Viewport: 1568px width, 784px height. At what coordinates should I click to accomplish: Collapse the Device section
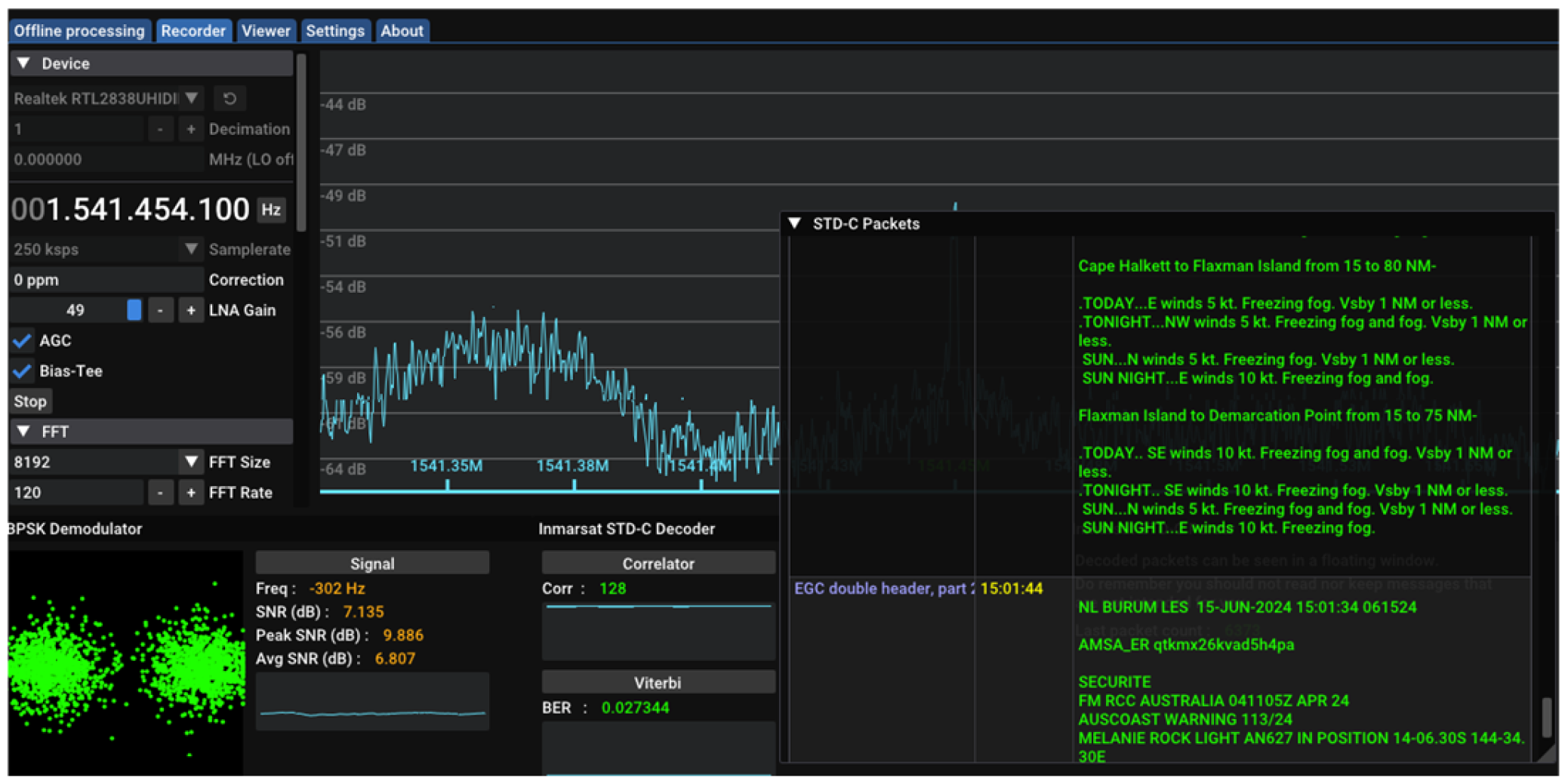pyautogui.click(x=24, y=63)
